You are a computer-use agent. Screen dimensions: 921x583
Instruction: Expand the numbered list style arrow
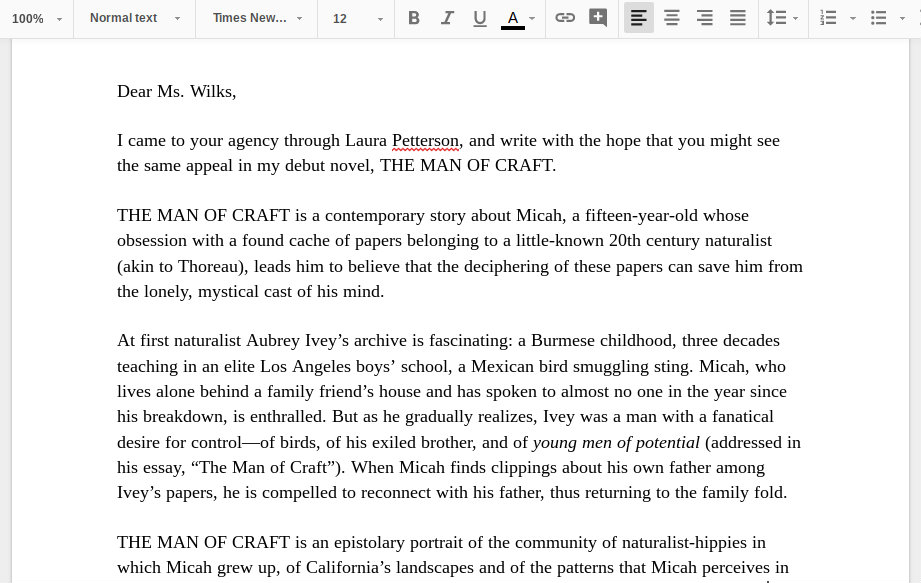coord(852,18)
